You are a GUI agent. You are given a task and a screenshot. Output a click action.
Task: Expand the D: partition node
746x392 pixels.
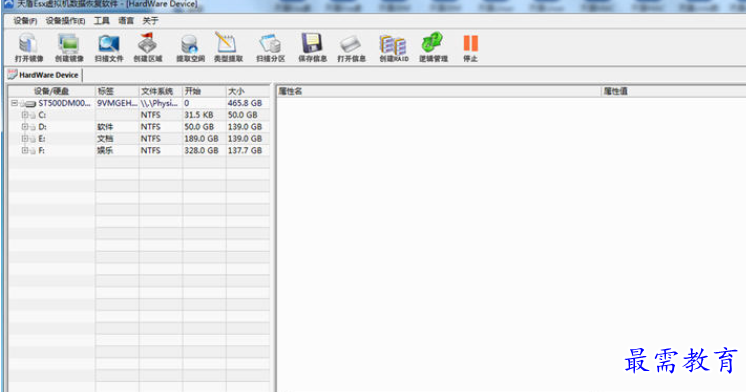pyautogui.click(x=25, y=127)
